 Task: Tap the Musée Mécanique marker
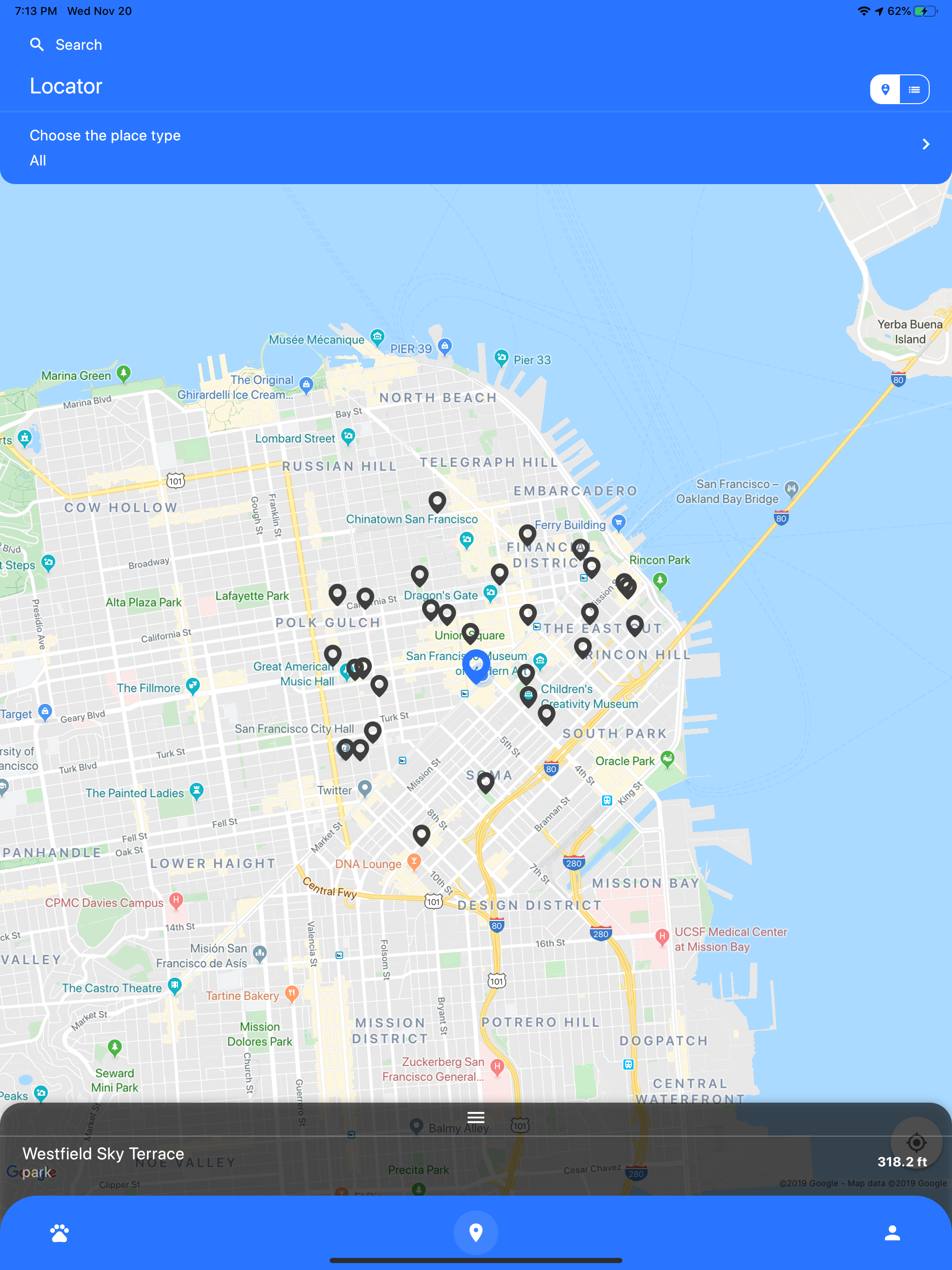pos(377,337)
